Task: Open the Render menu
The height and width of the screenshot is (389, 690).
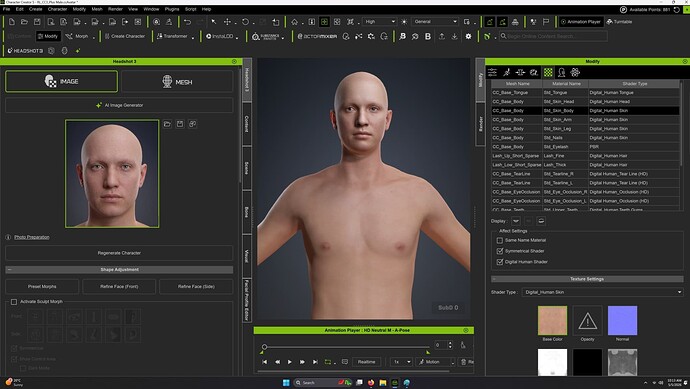Action: (x=115, y=9)
